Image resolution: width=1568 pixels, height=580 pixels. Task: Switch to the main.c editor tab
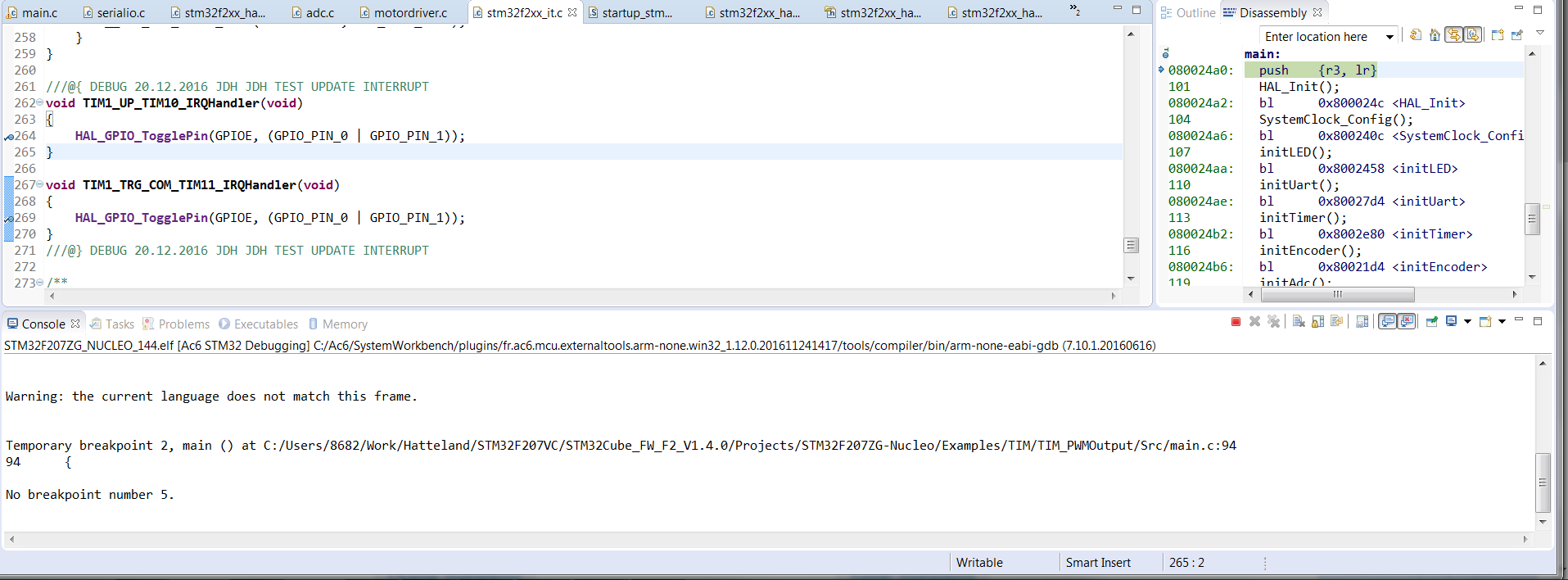[39, 13]
